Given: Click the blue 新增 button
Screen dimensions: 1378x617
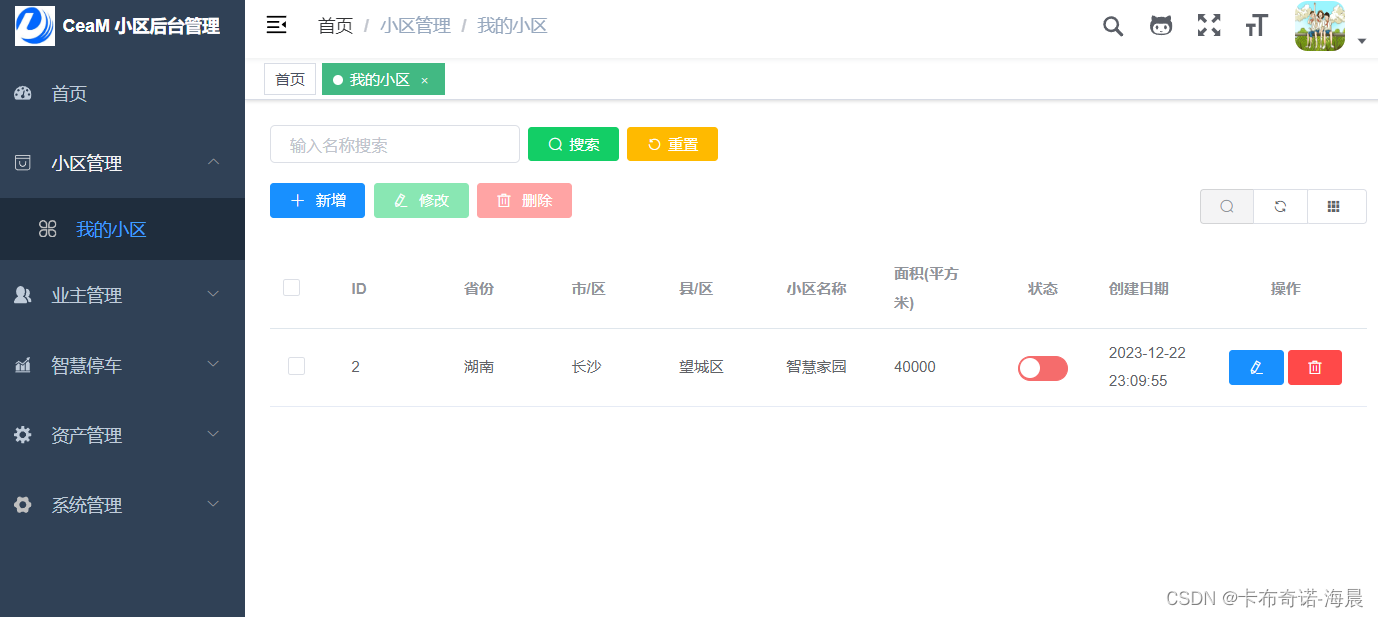Looking at the screenshot, I should (317, 200).
